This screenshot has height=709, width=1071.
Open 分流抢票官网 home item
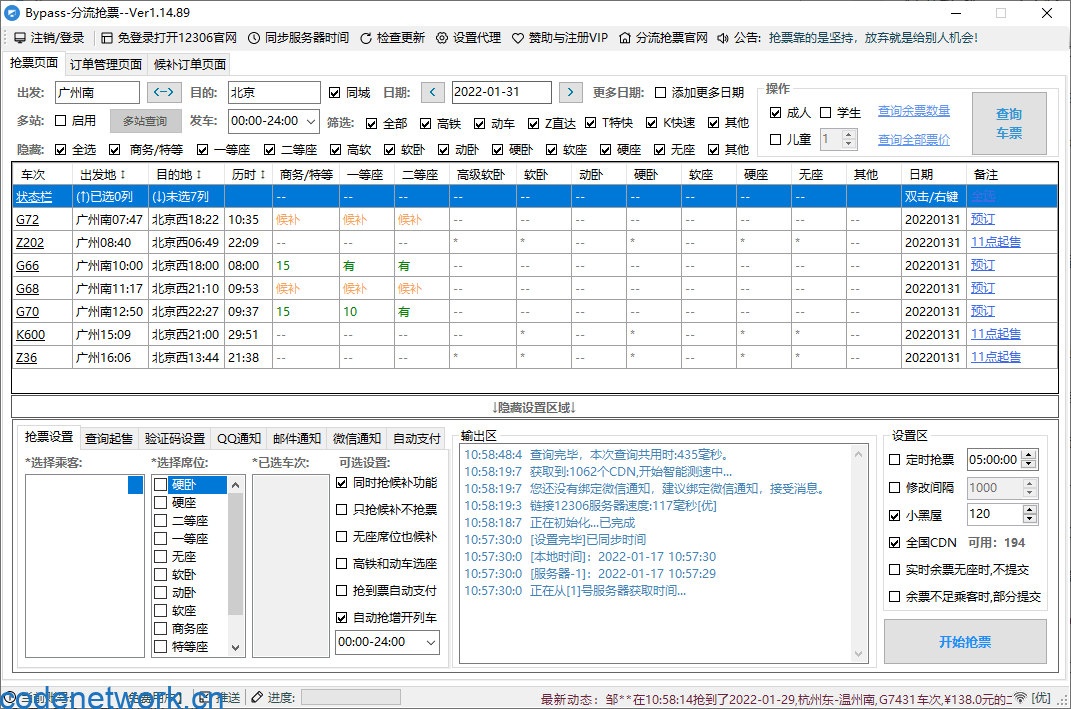point(663,38)
